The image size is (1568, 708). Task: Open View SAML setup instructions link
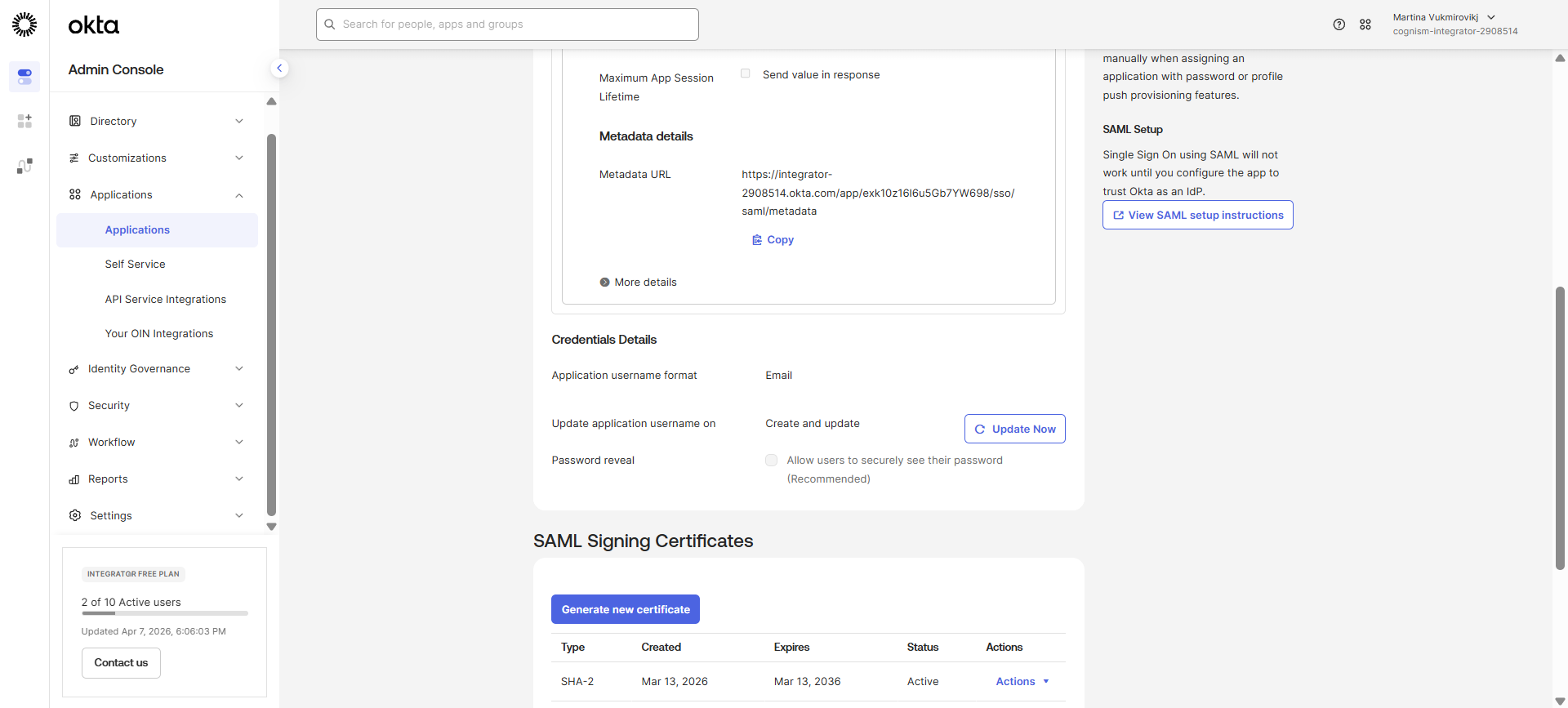[1197, 216]
